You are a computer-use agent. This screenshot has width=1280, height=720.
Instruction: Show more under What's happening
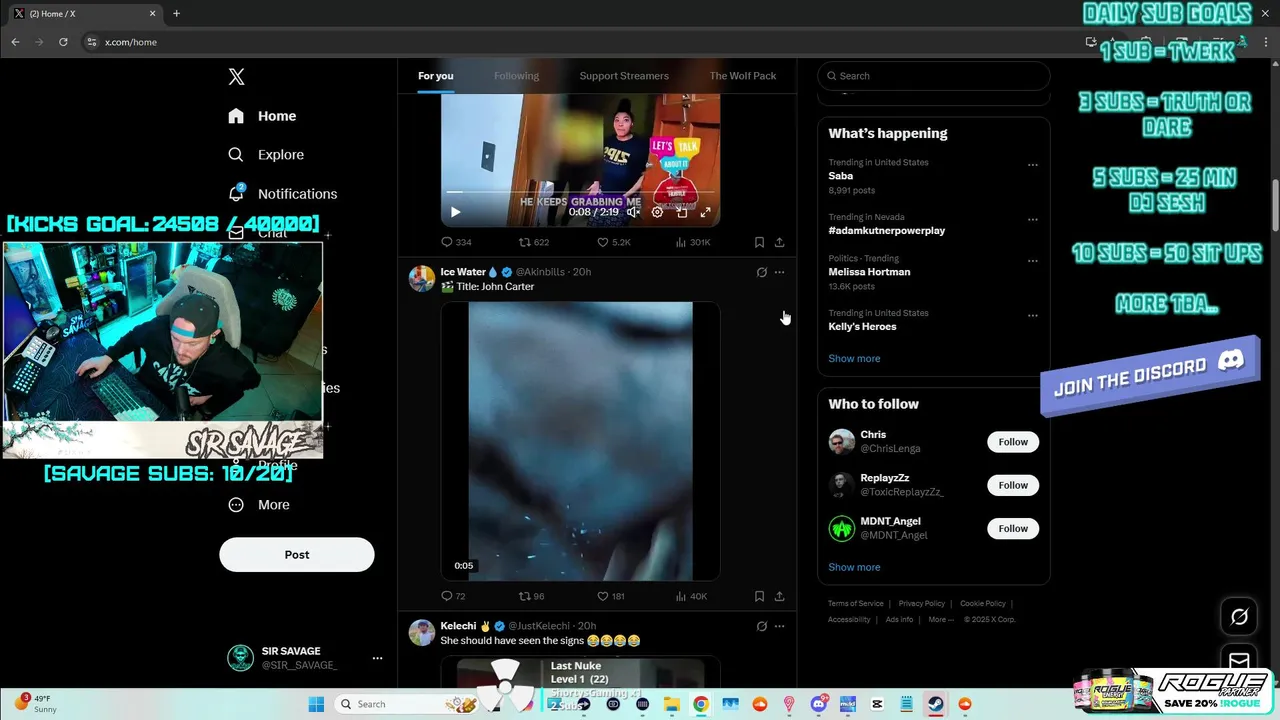[x=854, y=359]
